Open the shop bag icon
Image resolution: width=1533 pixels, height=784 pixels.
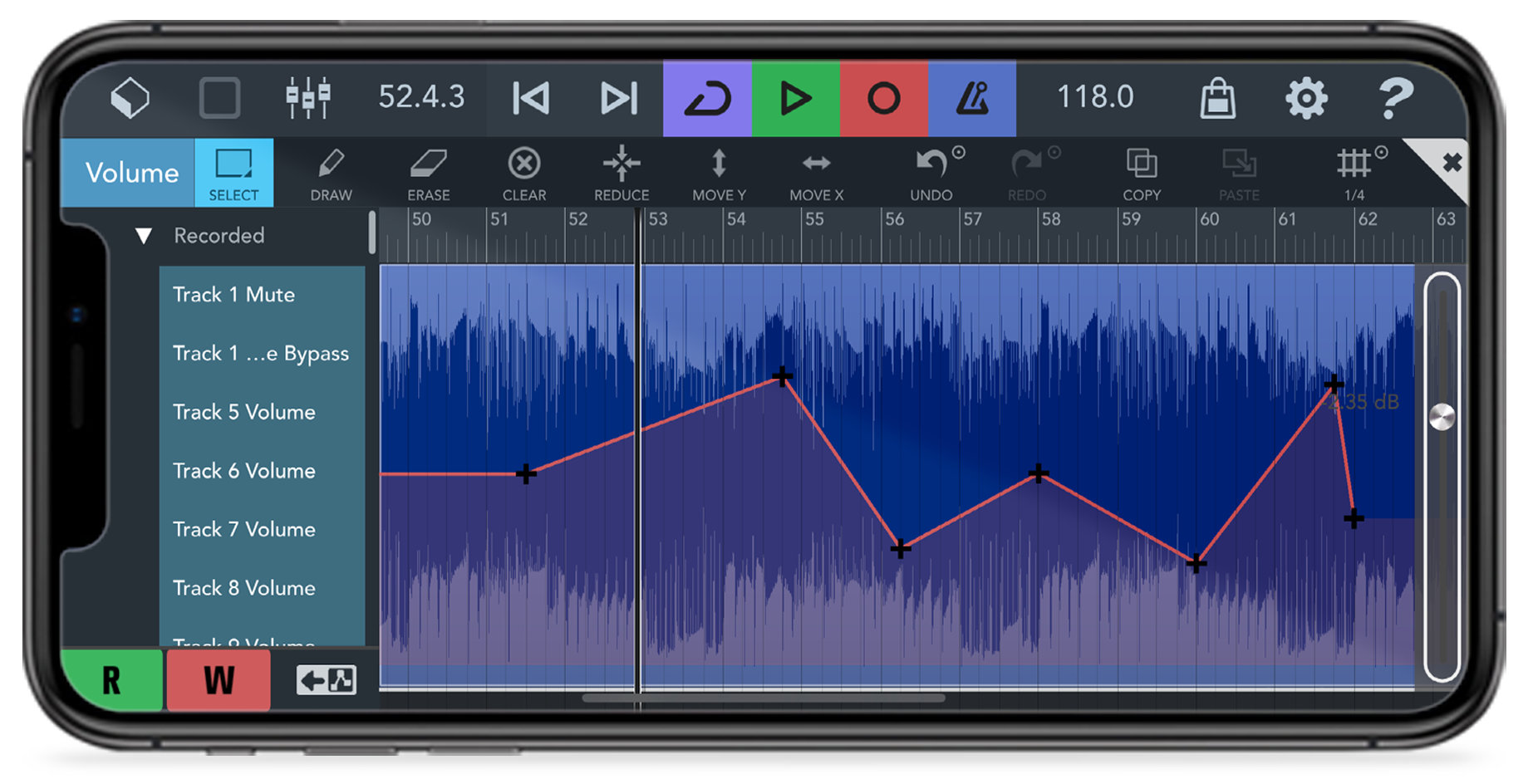tap(1218, 98)
